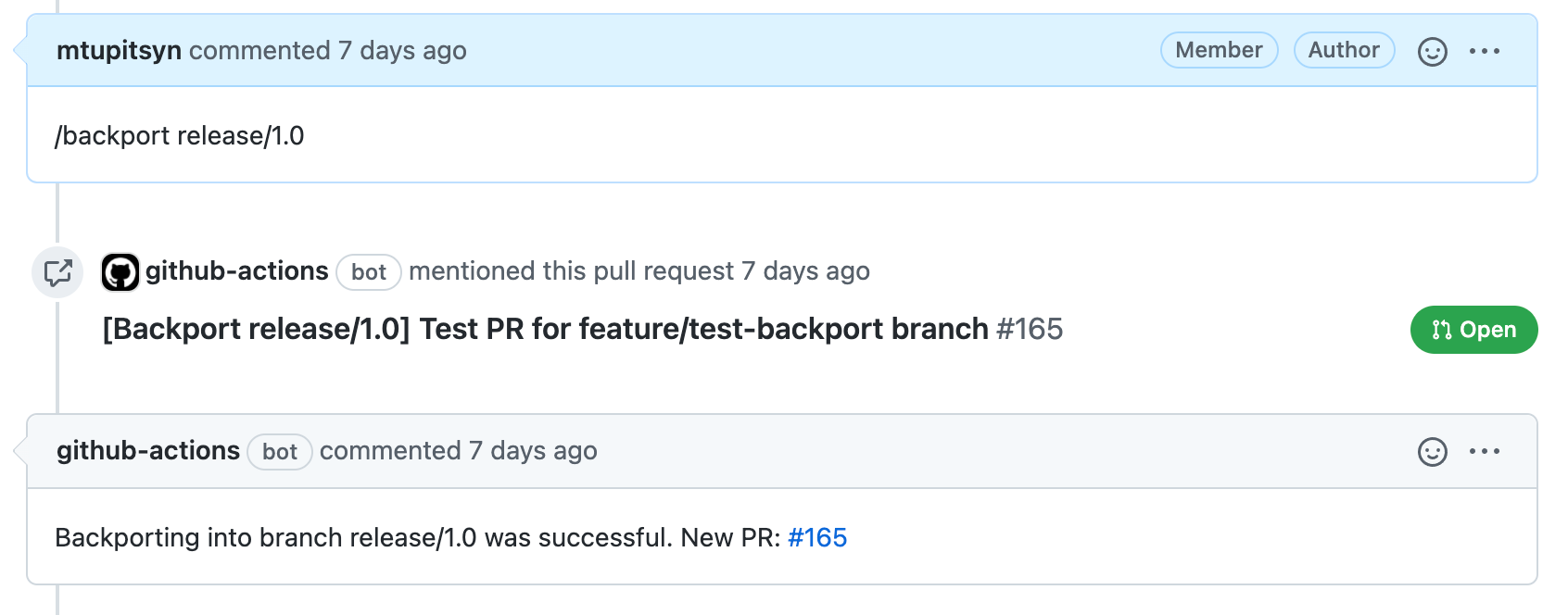Click the Open pull request status badge

point(1473,329)
